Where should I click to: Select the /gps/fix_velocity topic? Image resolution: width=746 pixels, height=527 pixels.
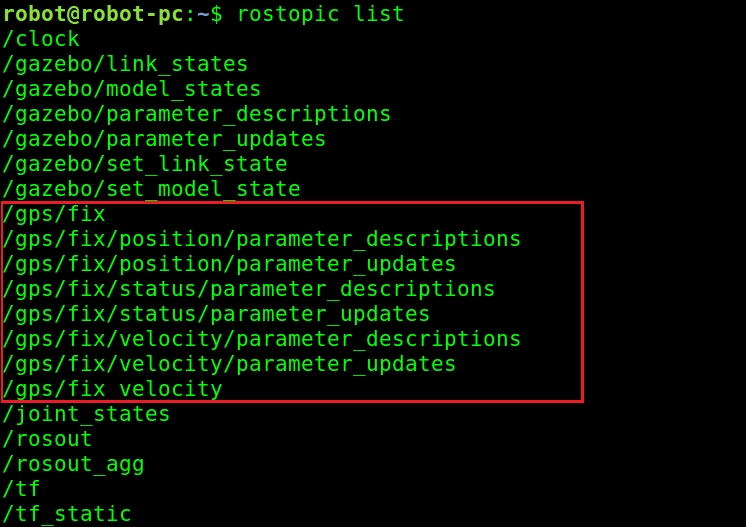click(112, 389)
